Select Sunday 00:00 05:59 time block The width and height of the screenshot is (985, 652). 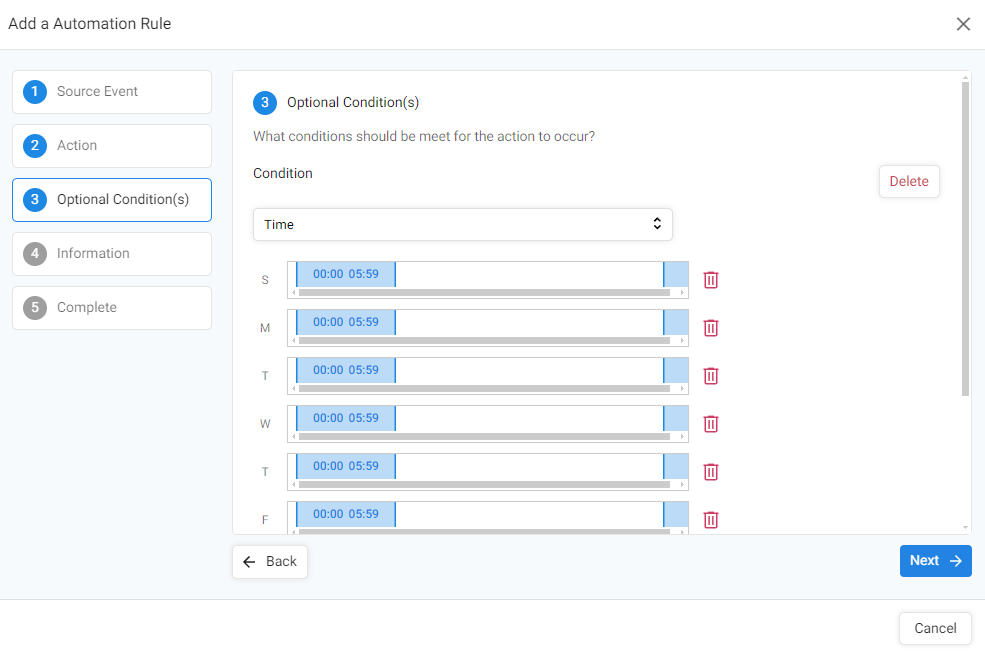coord(346,274)
